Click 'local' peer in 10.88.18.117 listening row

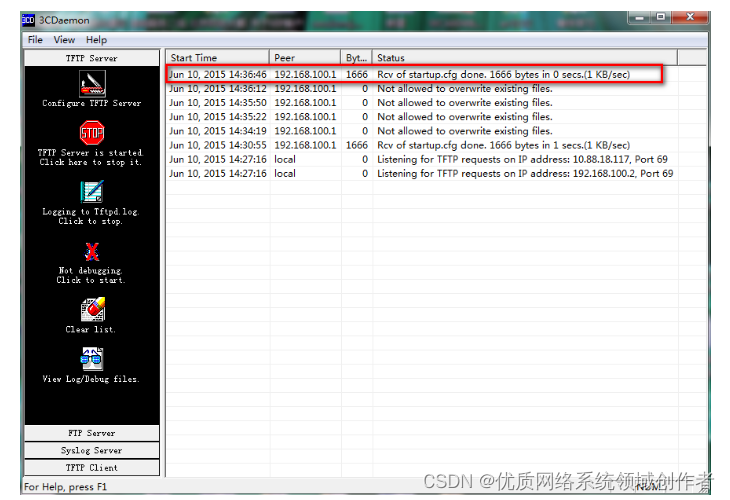click(x=285, y=159)
